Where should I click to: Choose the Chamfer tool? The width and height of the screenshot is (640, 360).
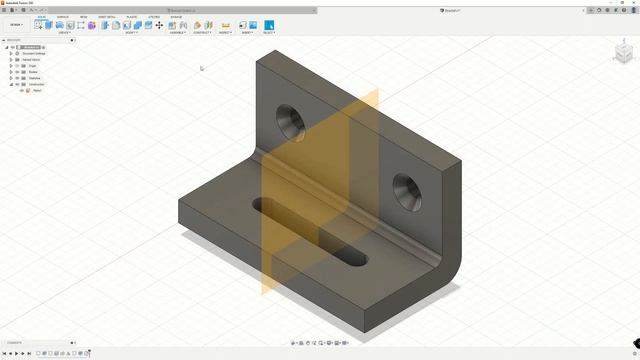click(x=127, y=25)
